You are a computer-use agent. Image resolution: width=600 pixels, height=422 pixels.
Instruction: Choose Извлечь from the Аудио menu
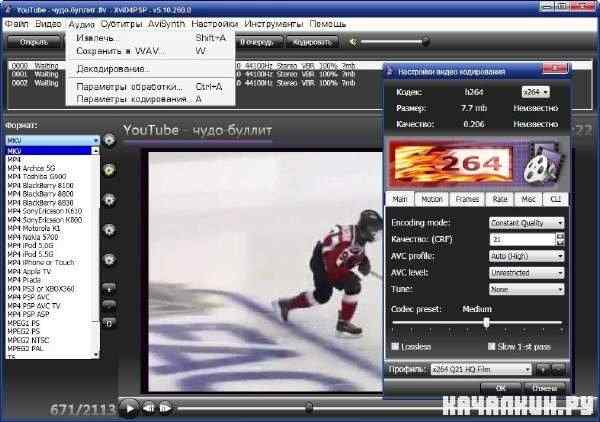pyautogui.click(x=150, y=38)
